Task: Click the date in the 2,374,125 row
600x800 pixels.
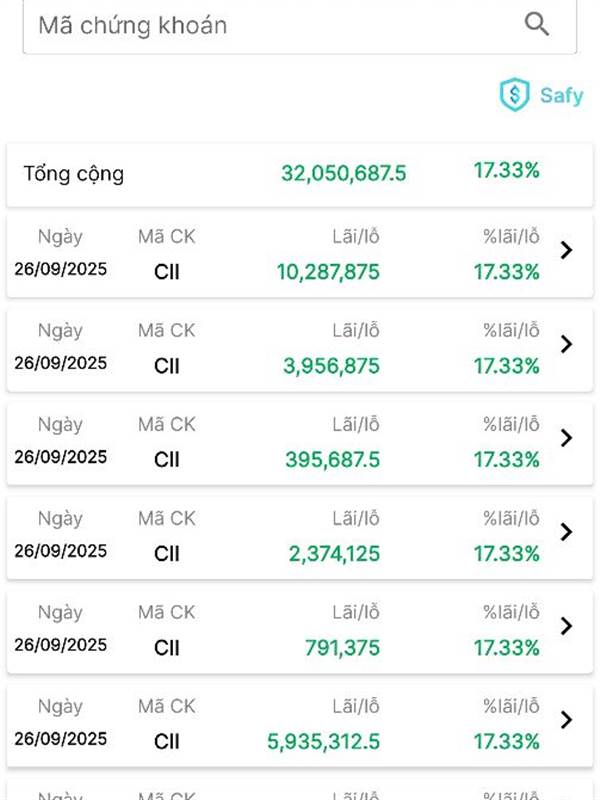Action: [60, 551]
